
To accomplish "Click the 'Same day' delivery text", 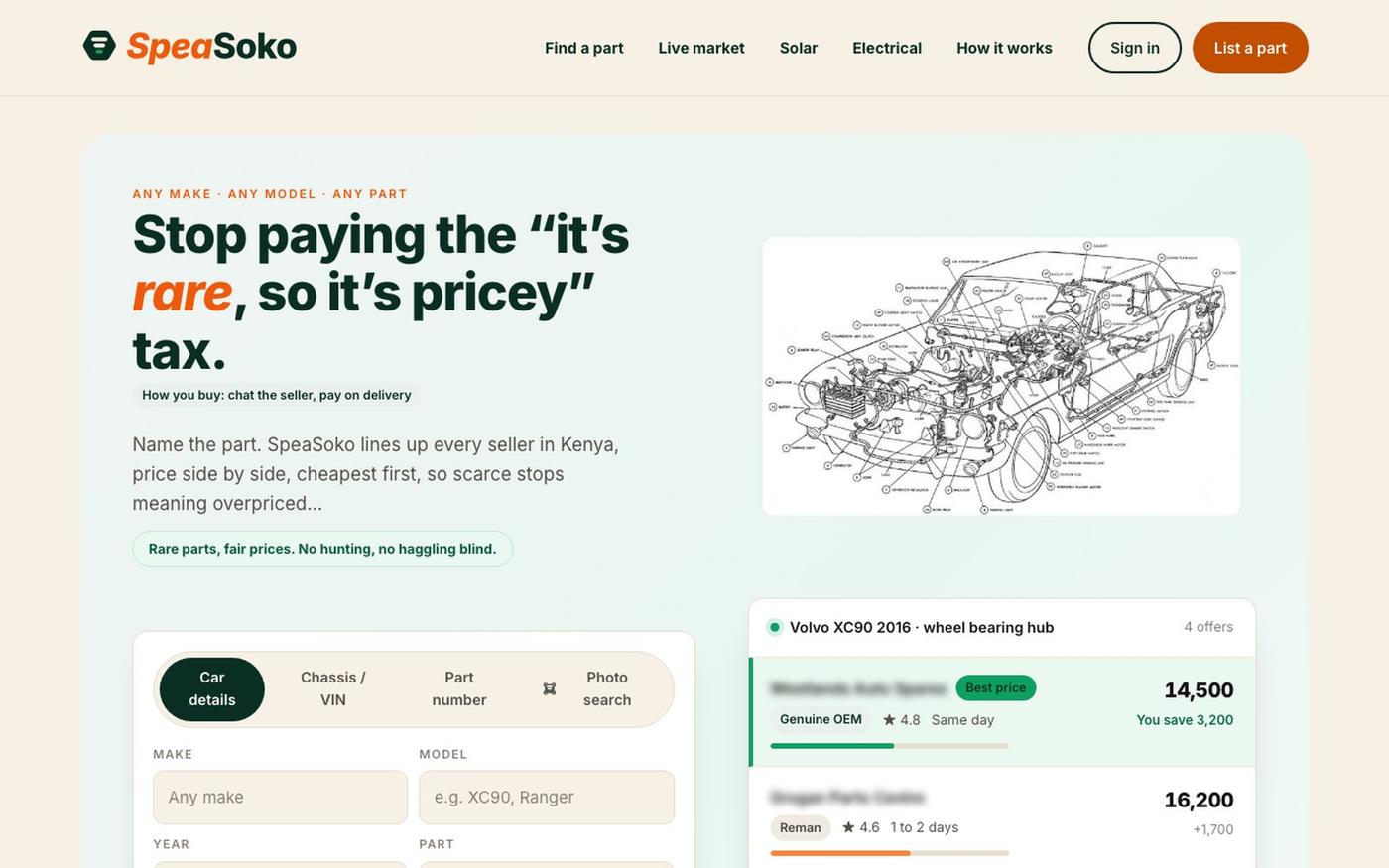I will pos(962,720).
